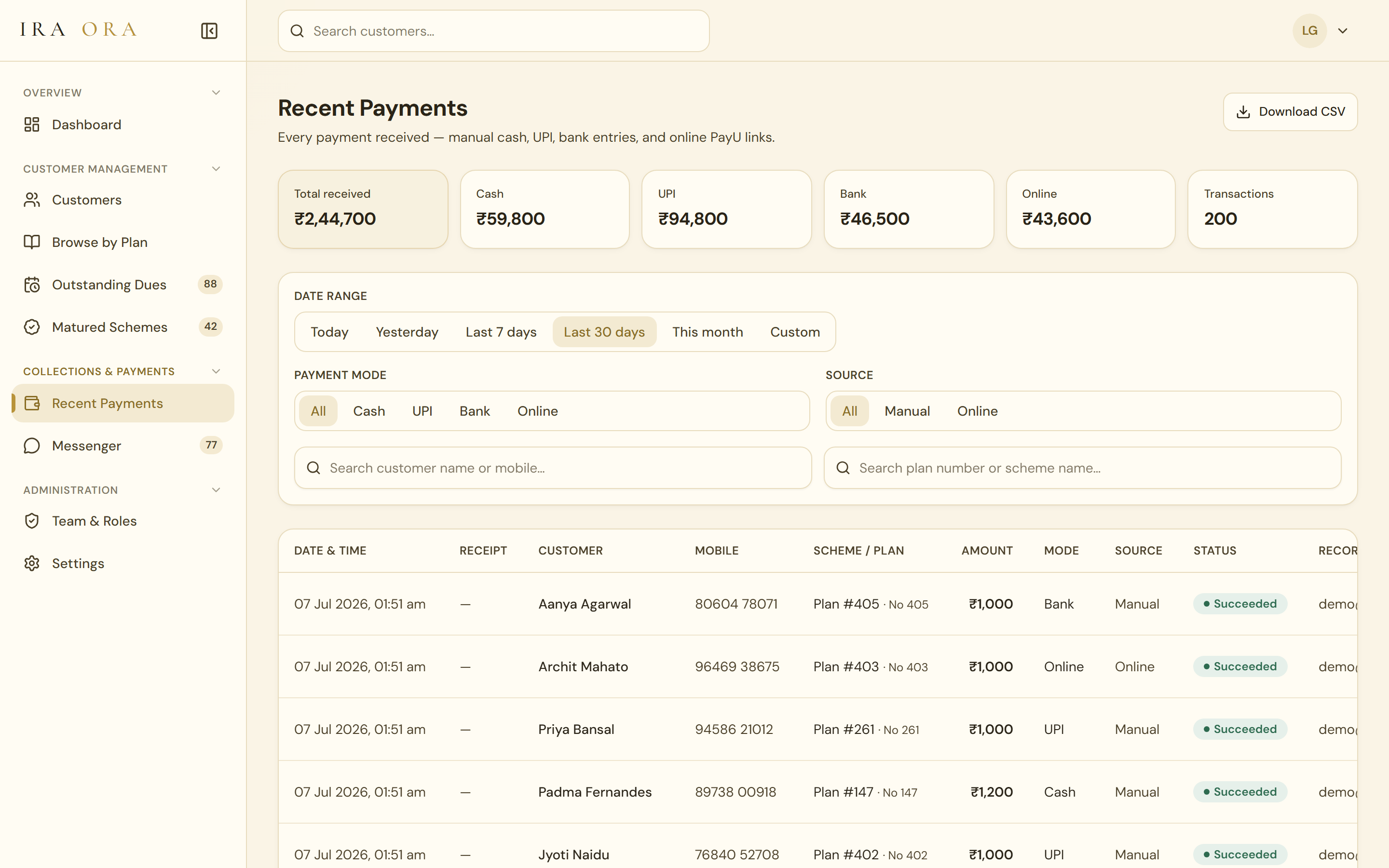The height and width of the screenshot is (868, 1389).
Task: Click the magnifier in plan number search
Action: [x=843, y=468]
